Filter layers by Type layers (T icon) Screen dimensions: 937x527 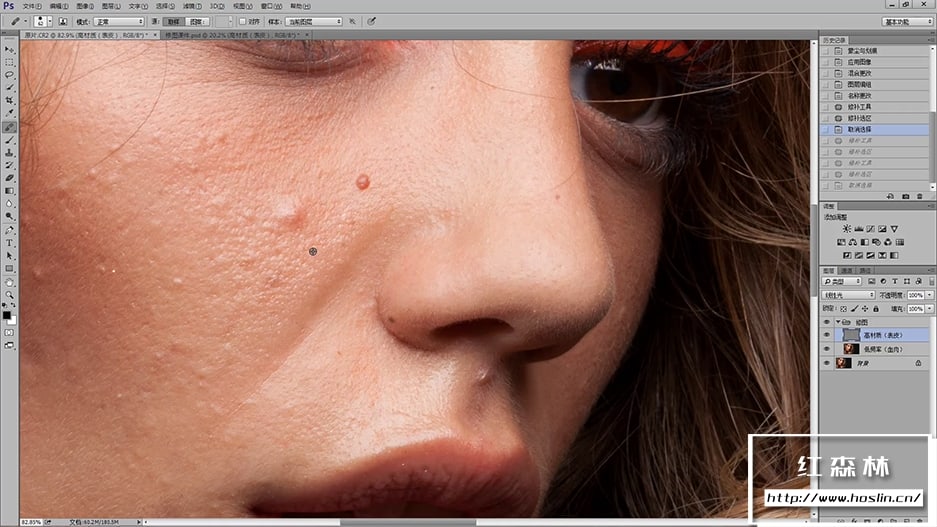coord(895,281)
